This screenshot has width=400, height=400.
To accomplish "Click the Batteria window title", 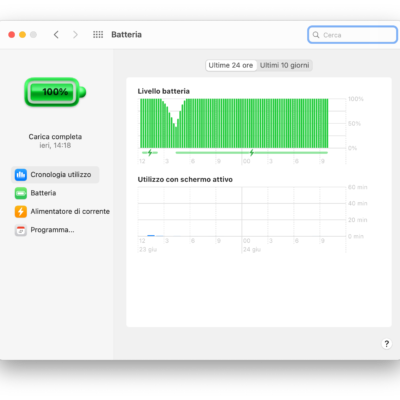I will pyautogui.click(x=126, y=35).
